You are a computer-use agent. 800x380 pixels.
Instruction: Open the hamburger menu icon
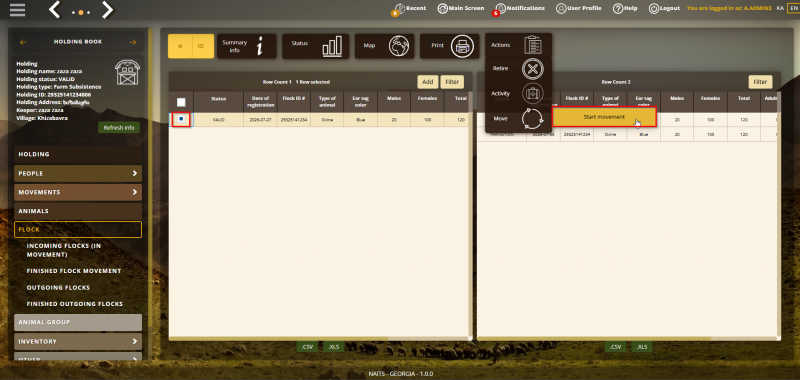17,10
